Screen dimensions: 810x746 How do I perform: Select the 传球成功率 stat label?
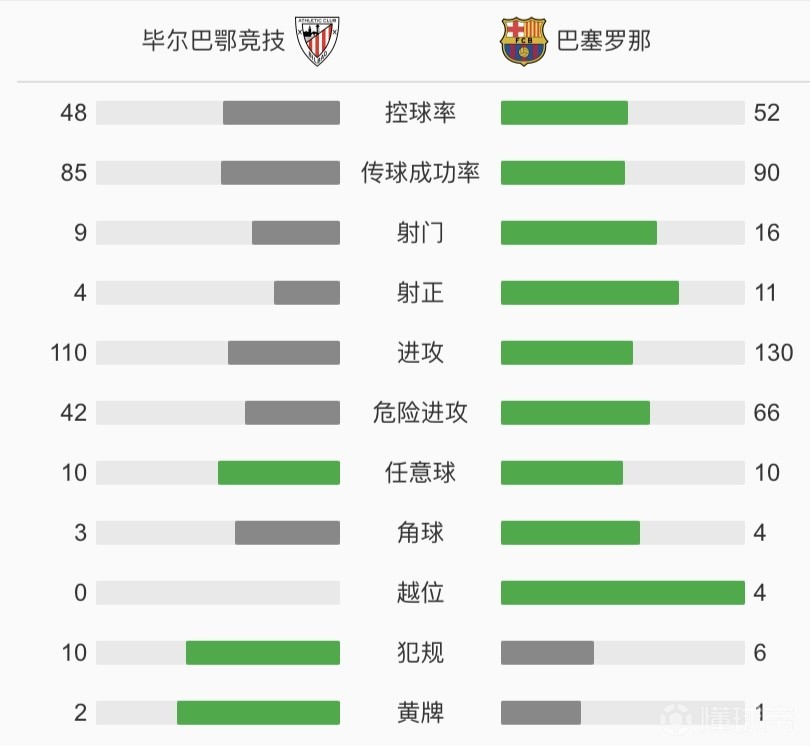[420, 173]
